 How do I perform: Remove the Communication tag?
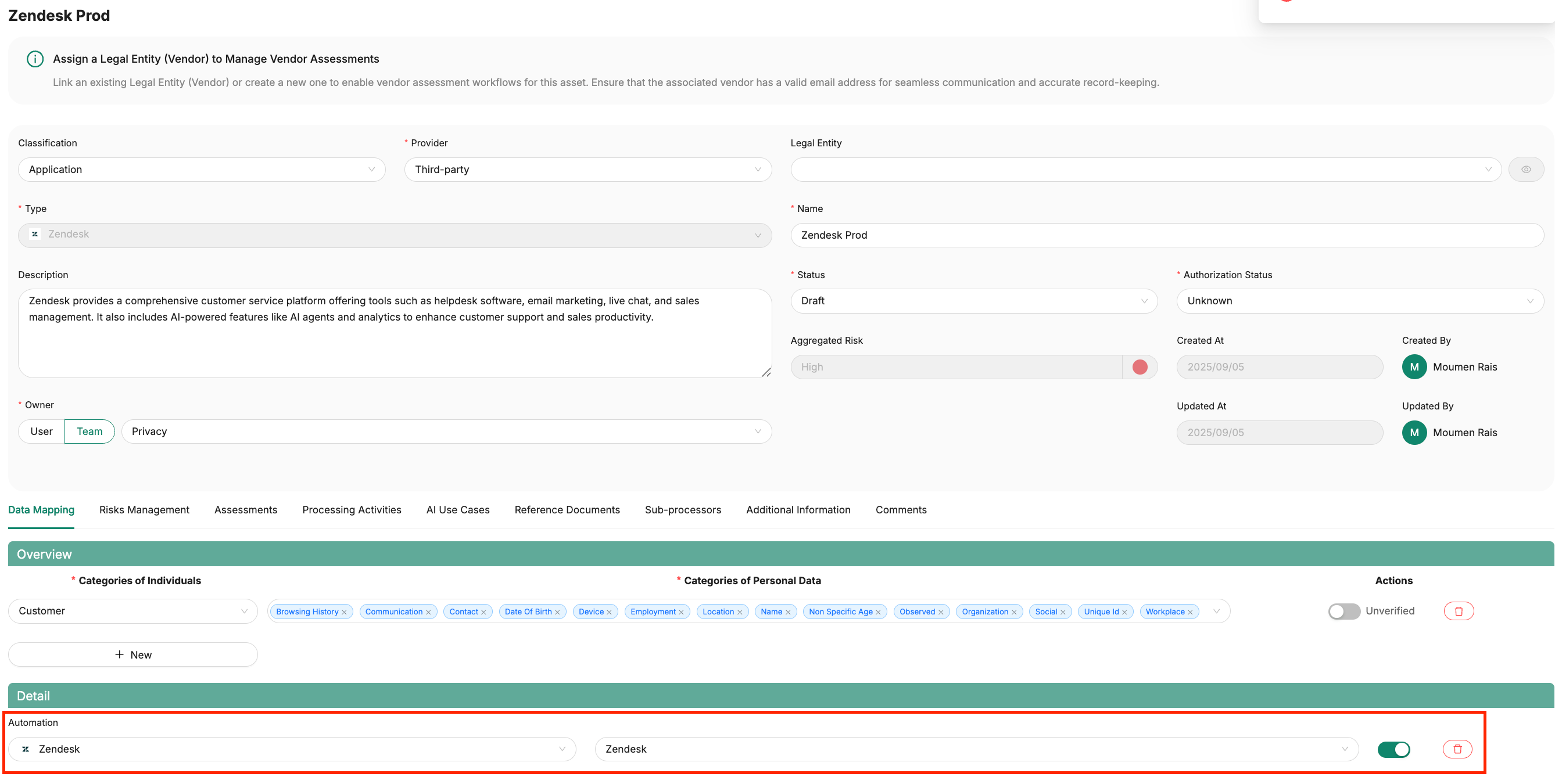click(428, 612)
